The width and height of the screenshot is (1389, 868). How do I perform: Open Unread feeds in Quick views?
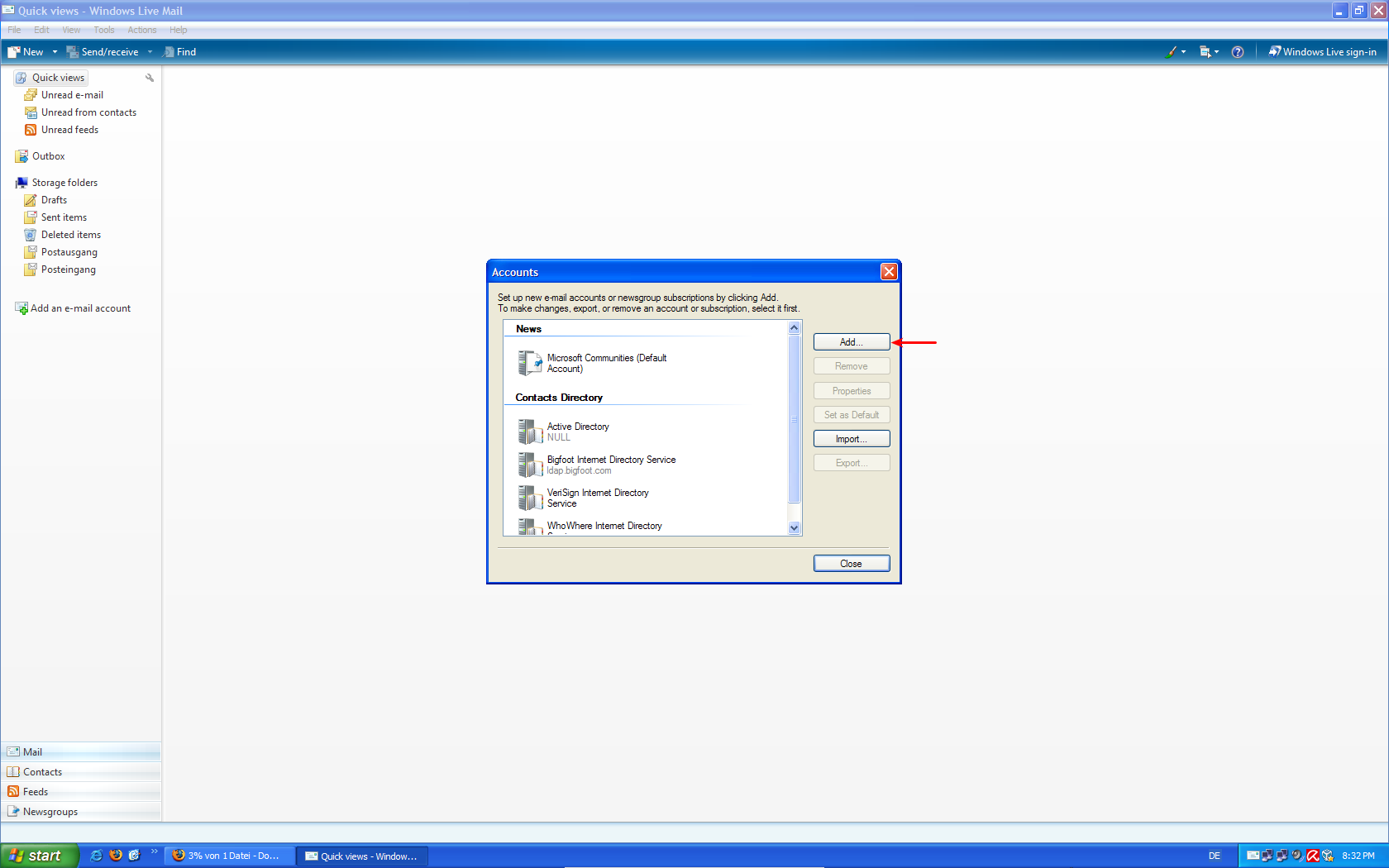pos(69,130)
